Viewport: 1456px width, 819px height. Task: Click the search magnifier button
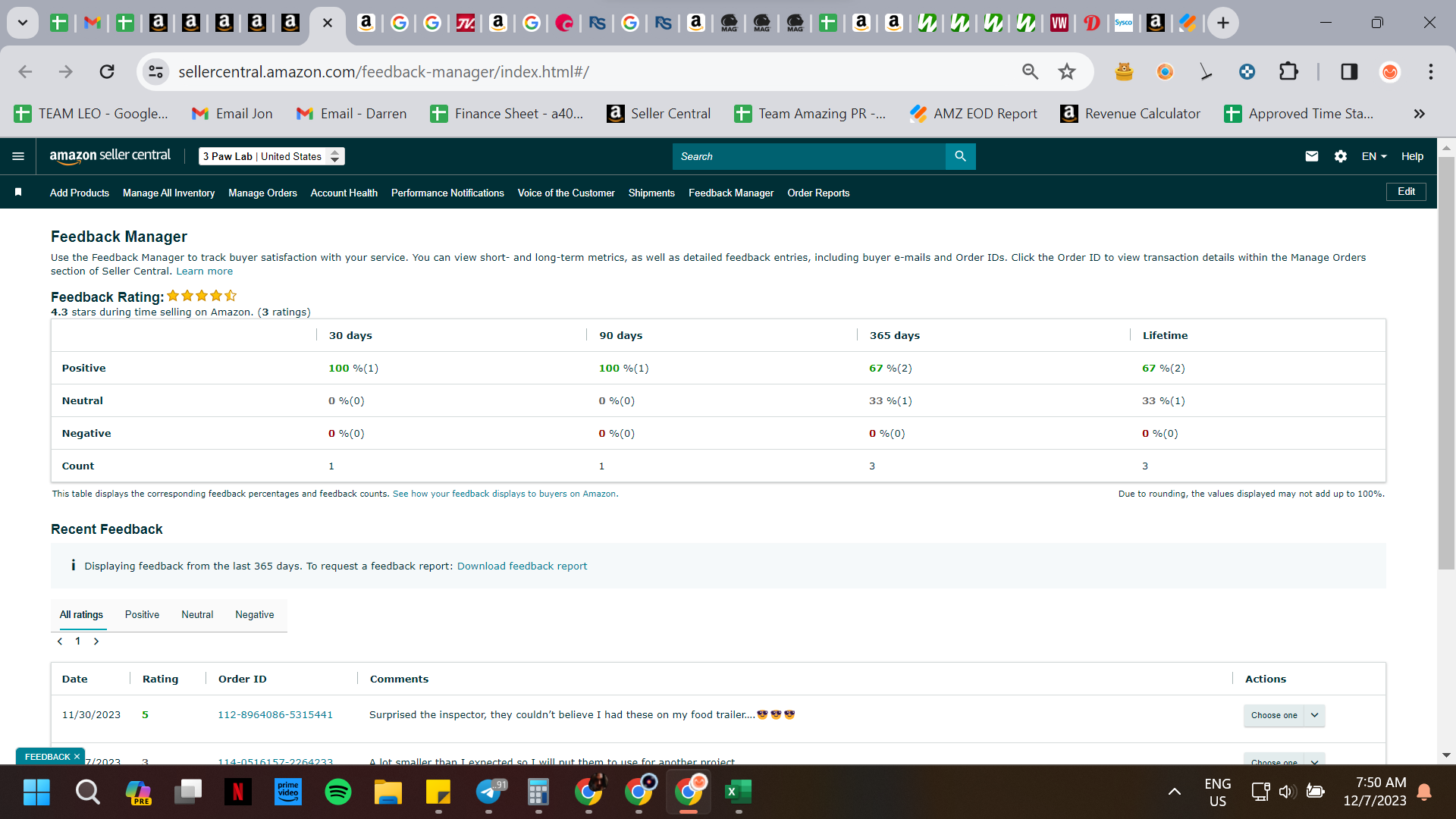[961, 156]
